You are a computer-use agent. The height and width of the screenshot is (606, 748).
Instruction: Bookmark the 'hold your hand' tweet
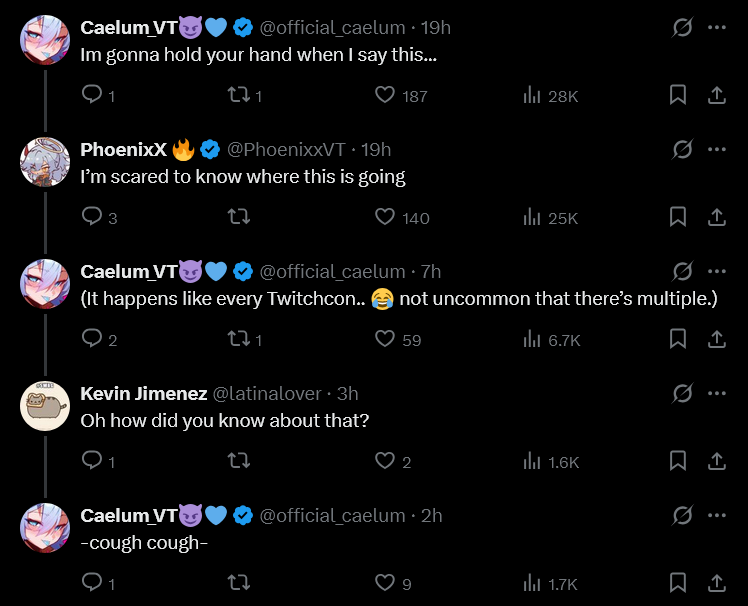pyautogui.click(x=677, y=95)
